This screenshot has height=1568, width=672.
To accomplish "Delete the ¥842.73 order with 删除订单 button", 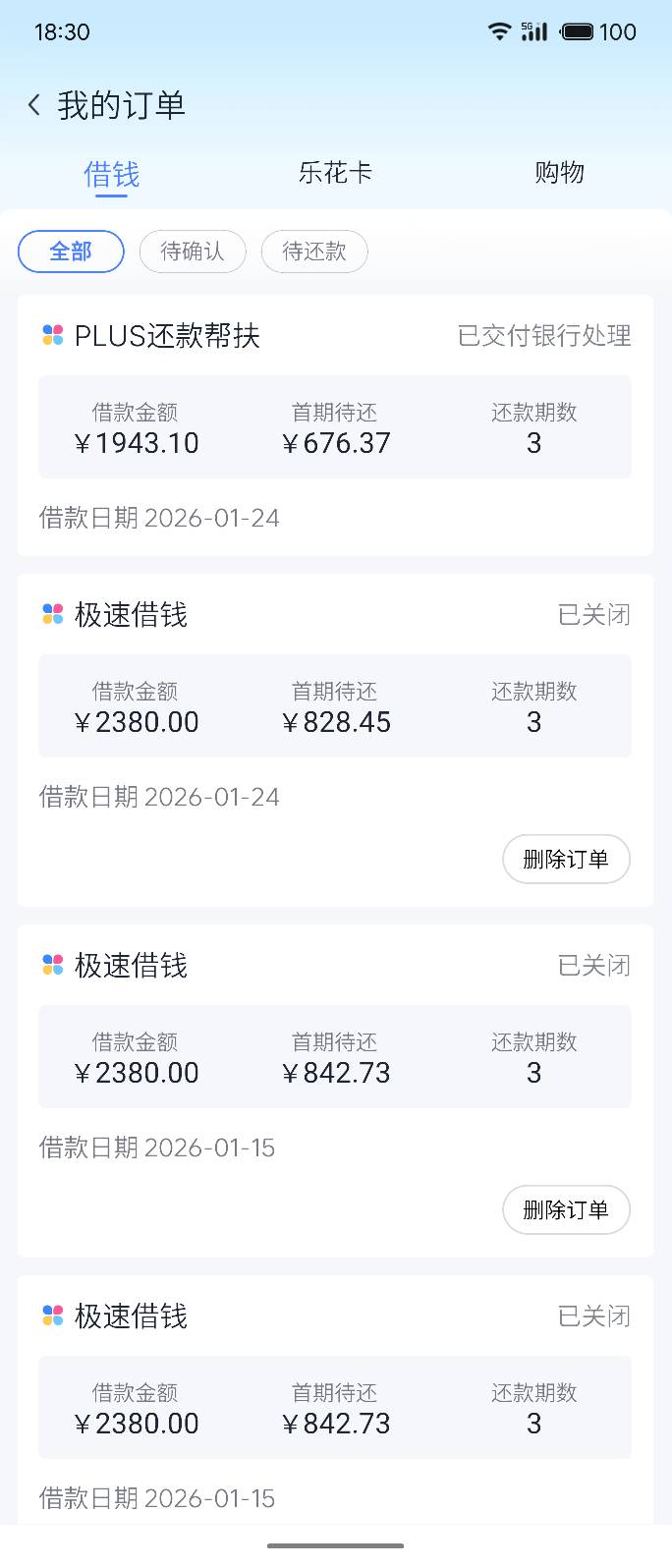I will (566, 1209).
